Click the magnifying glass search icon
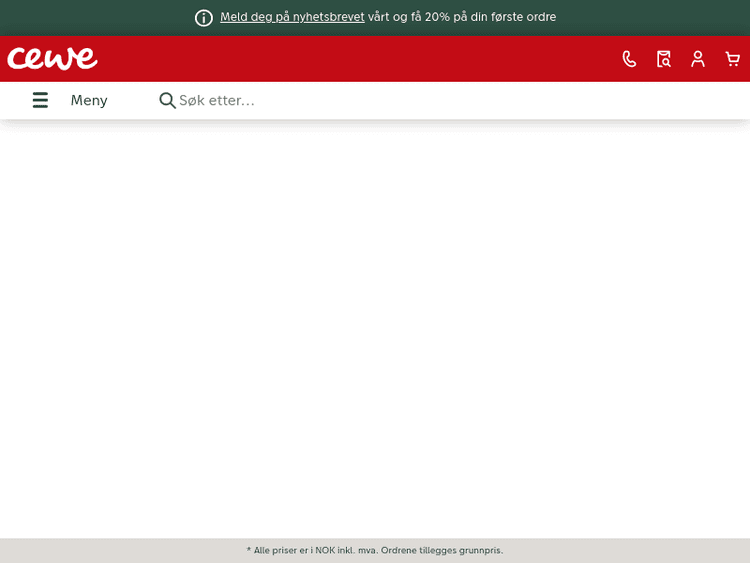Screen dimensions: 750x563 (167, 100)
